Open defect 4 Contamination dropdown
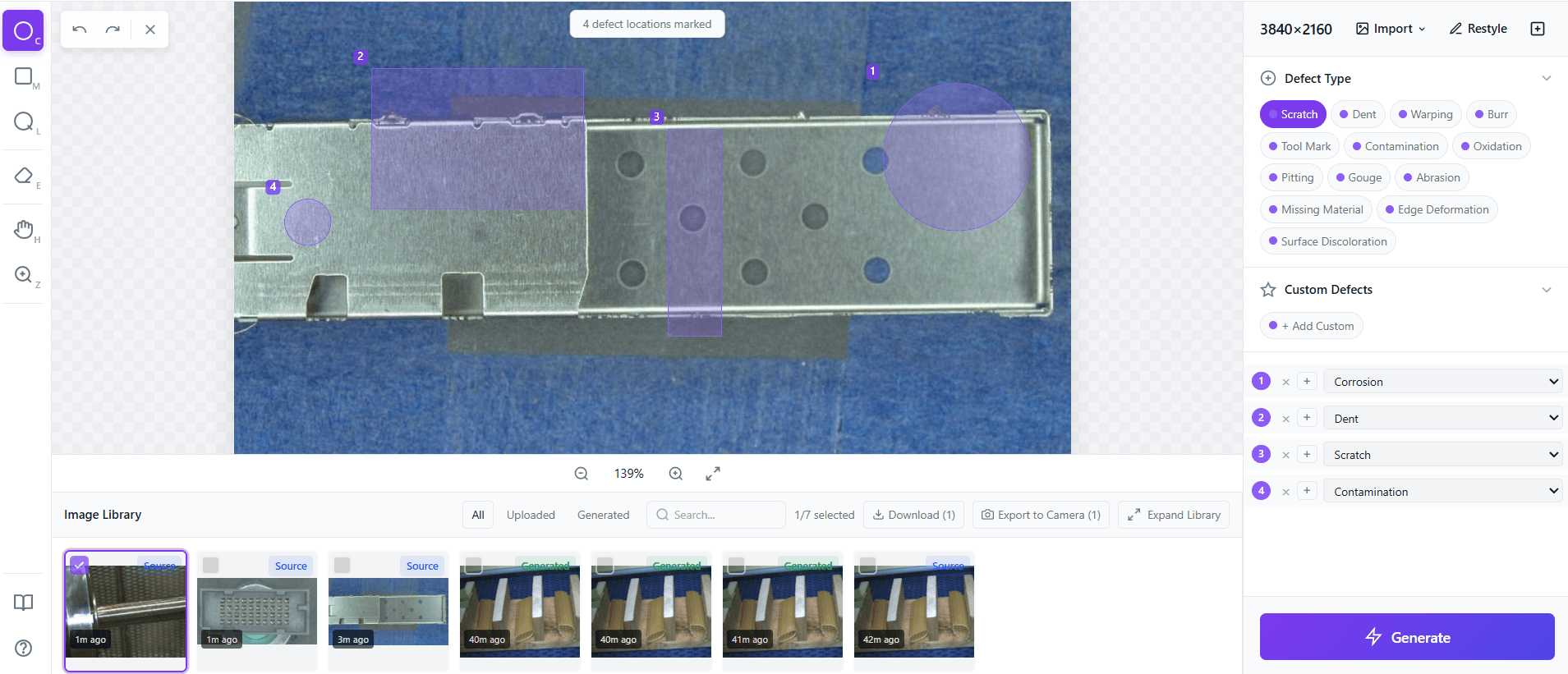This screenshot has height=674, width=1568. click(x=1442, y=492)
